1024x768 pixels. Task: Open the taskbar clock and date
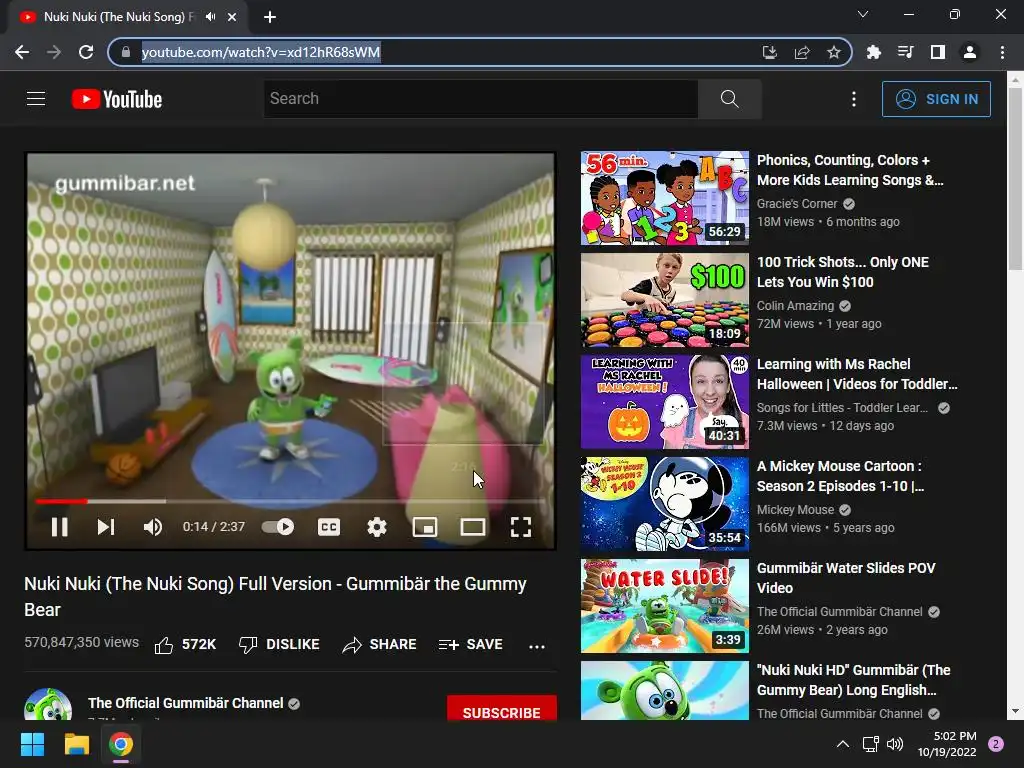click(947, 744)
